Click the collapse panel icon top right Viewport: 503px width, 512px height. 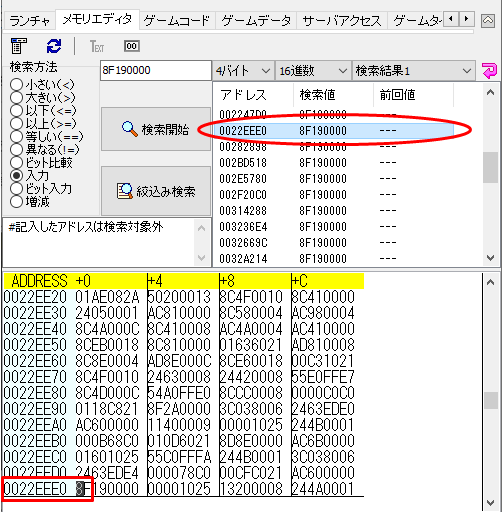click(x=488, y=21)
